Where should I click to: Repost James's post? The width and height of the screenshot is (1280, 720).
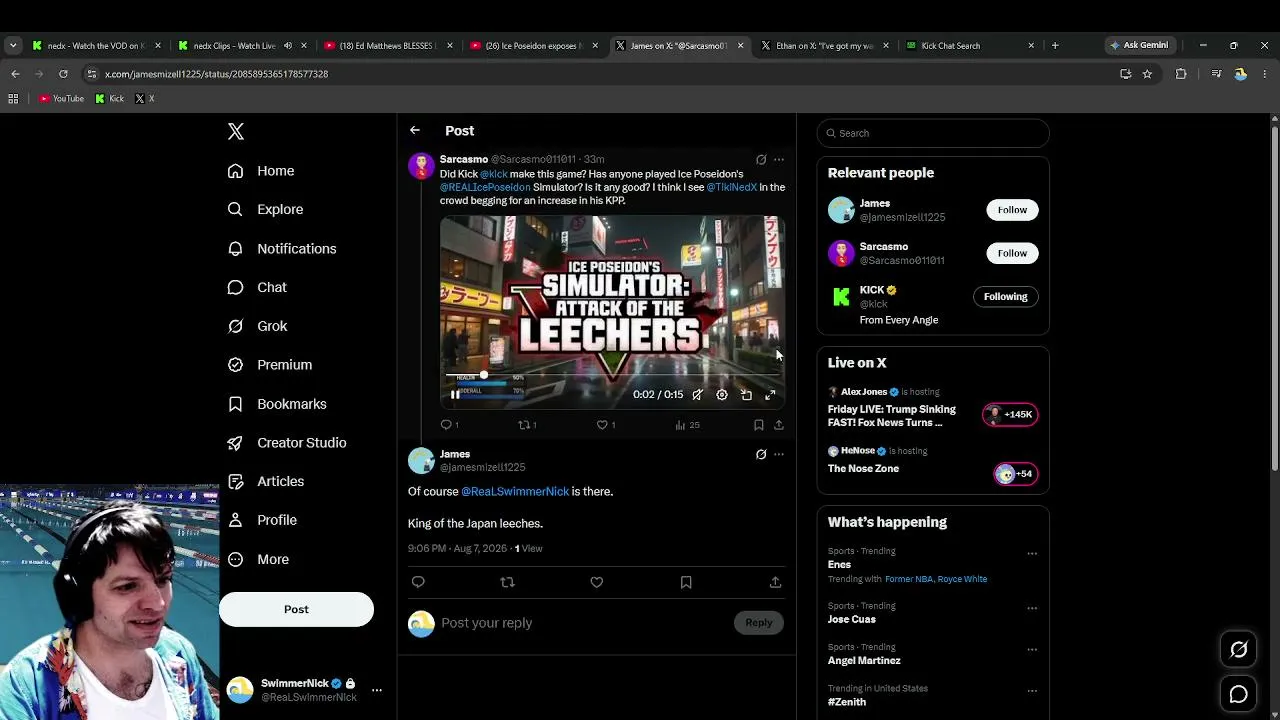tap(507, 582)
